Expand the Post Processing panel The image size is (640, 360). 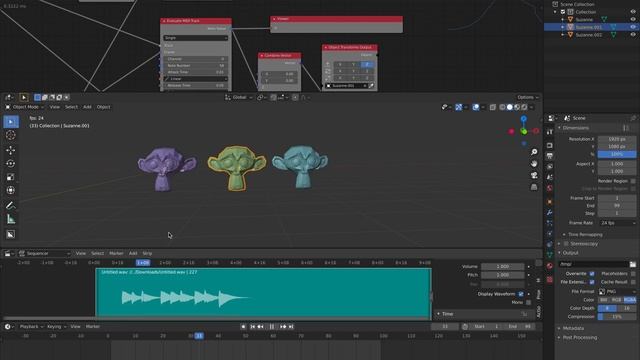tap(580, 338)
